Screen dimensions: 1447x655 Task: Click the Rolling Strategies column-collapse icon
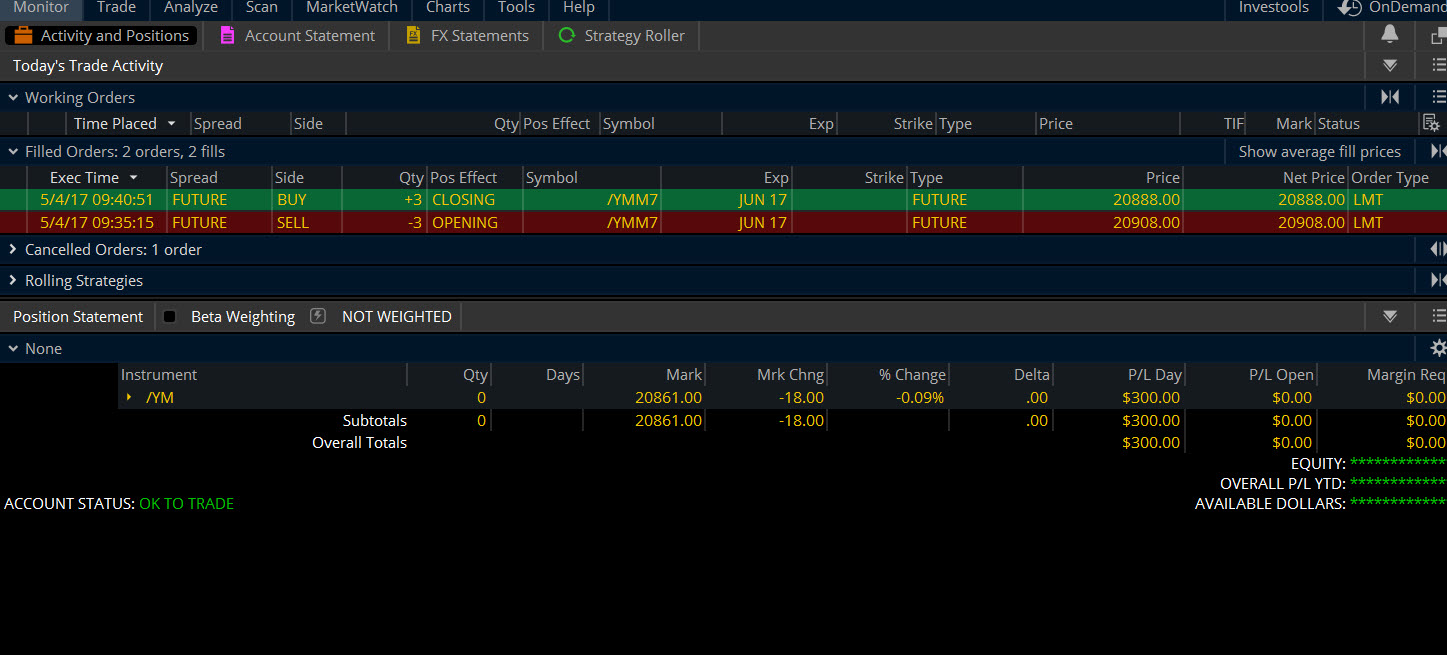point(1438,280)
